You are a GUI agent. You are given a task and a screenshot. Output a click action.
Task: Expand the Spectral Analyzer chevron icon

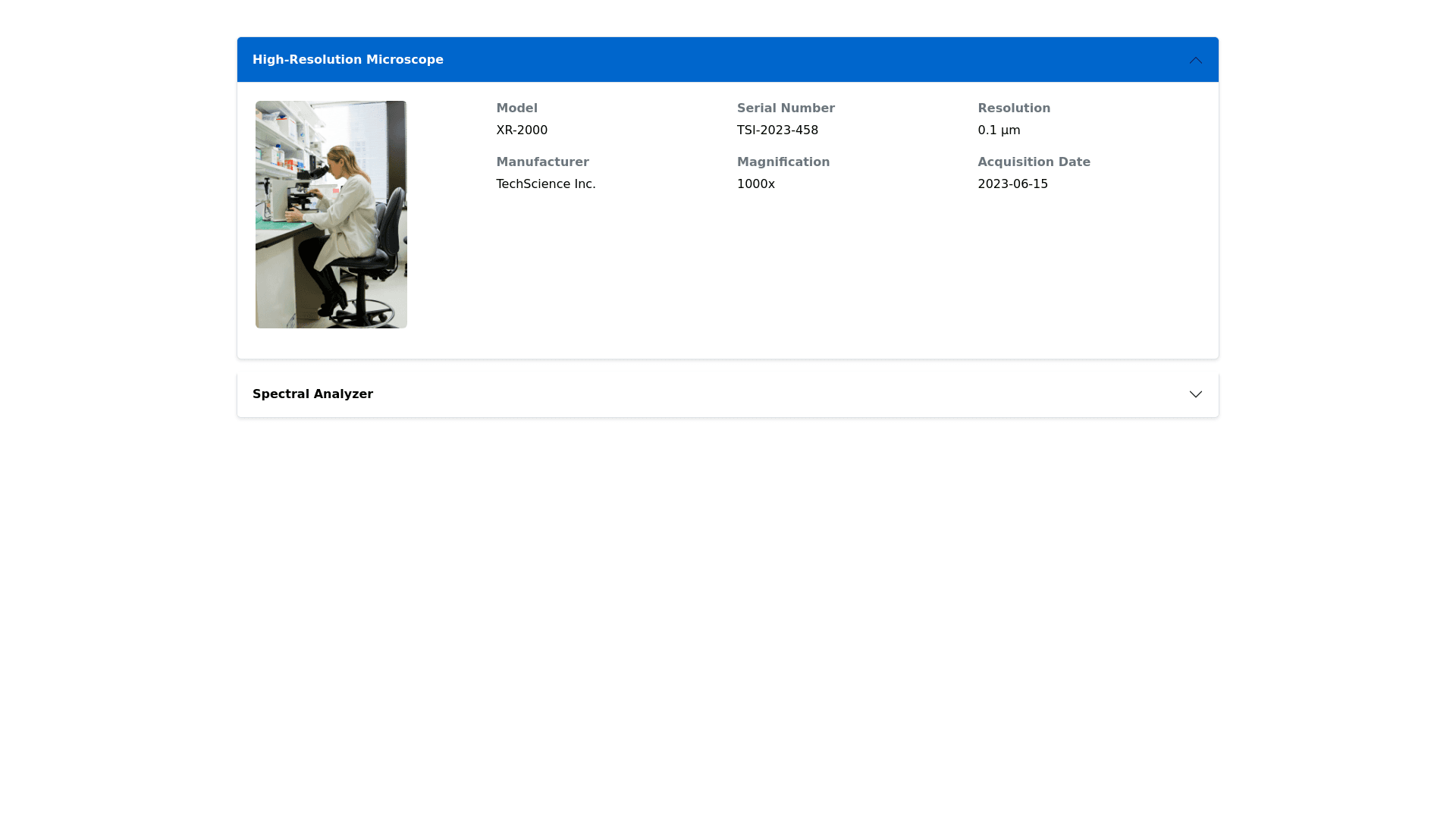point(1195,394)
